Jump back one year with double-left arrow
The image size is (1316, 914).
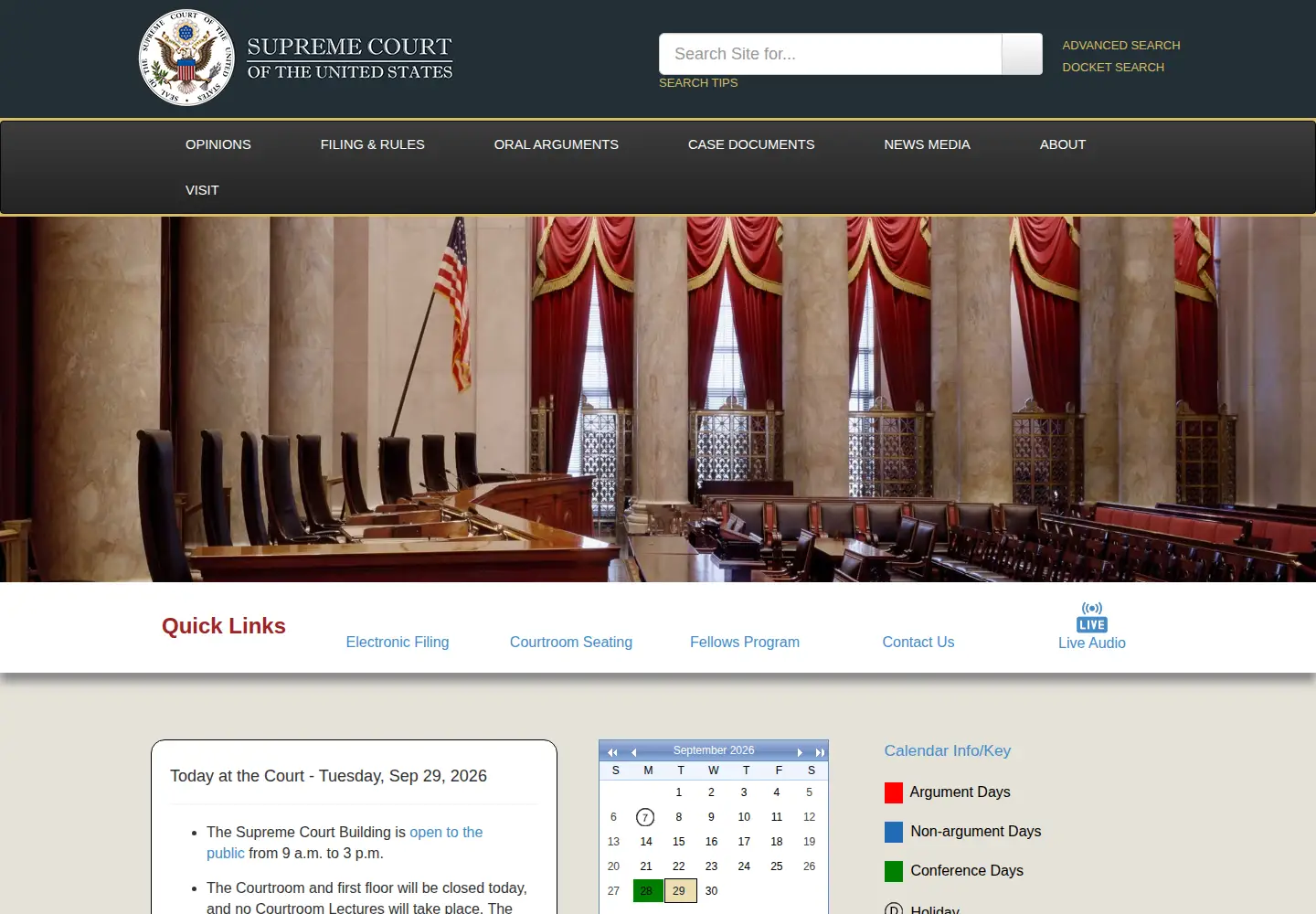(612, 752)
